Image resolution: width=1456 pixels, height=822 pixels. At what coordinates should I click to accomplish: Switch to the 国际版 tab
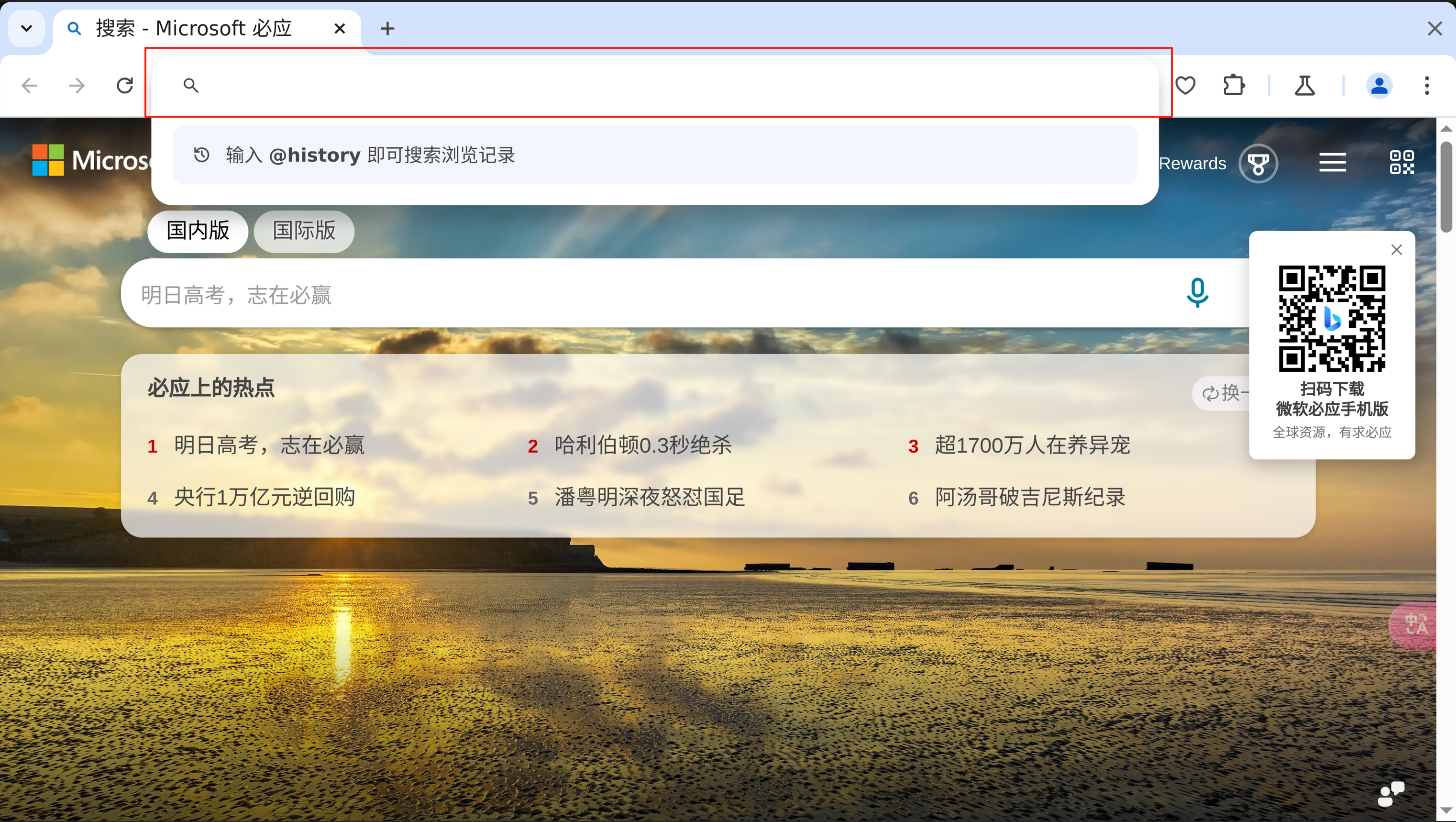pos(304,231)
